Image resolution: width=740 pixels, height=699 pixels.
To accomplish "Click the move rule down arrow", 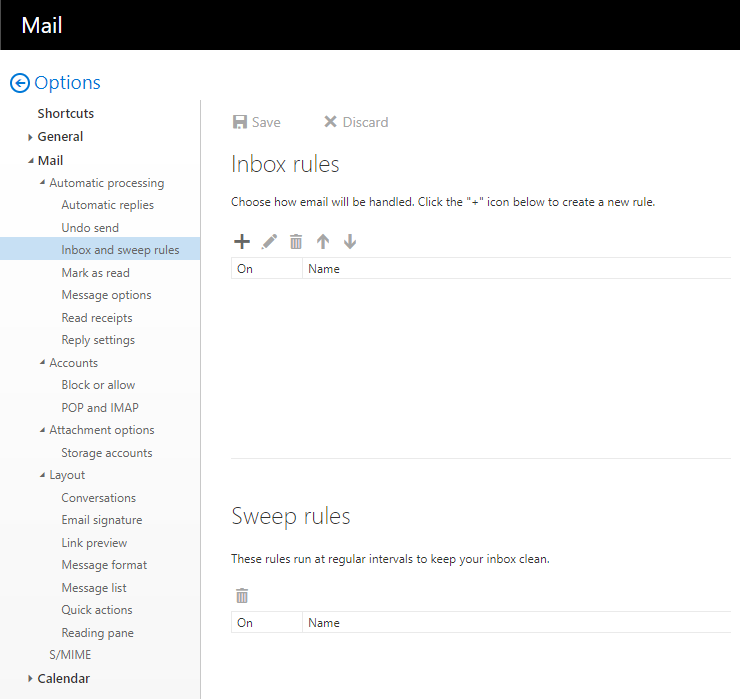I will tap(350, 241).
